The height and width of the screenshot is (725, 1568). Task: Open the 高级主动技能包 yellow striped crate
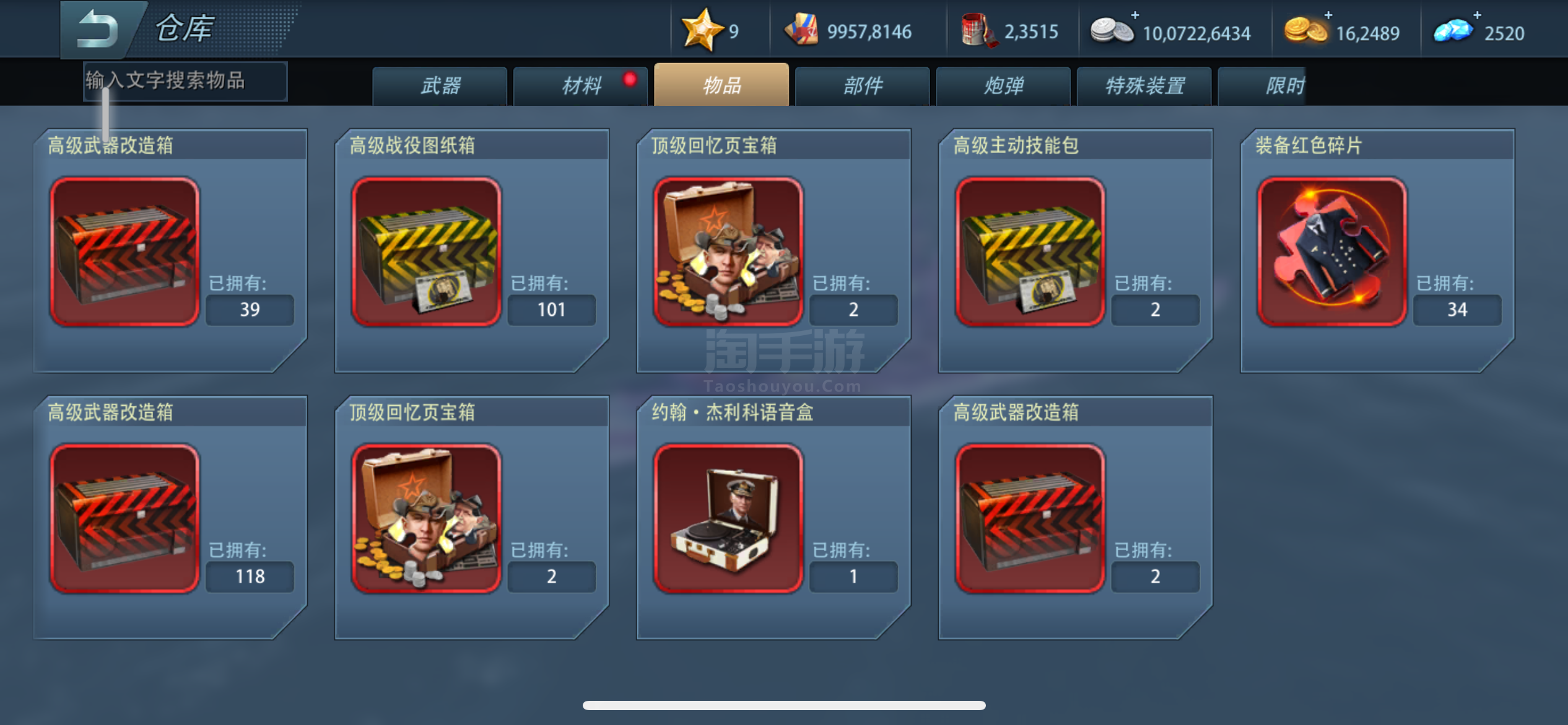1030,251
